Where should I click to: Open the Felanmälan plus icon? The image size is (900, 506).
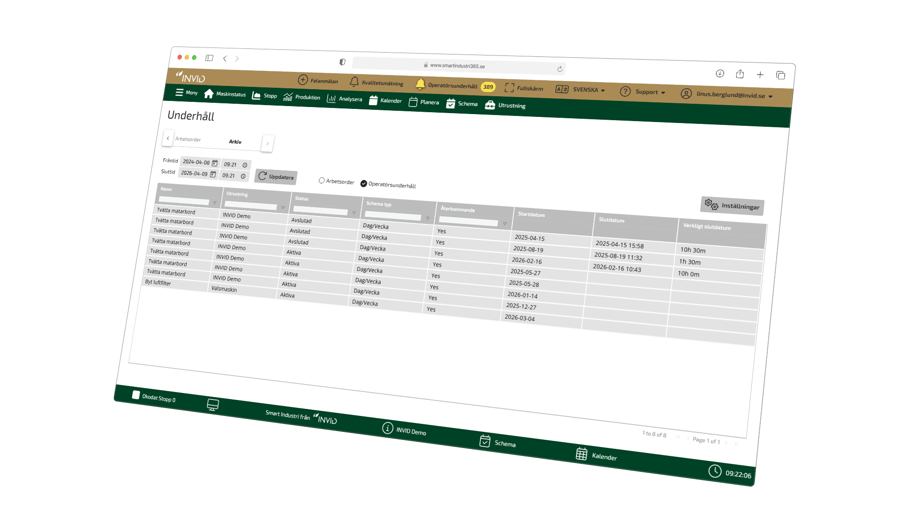[302, 80]
